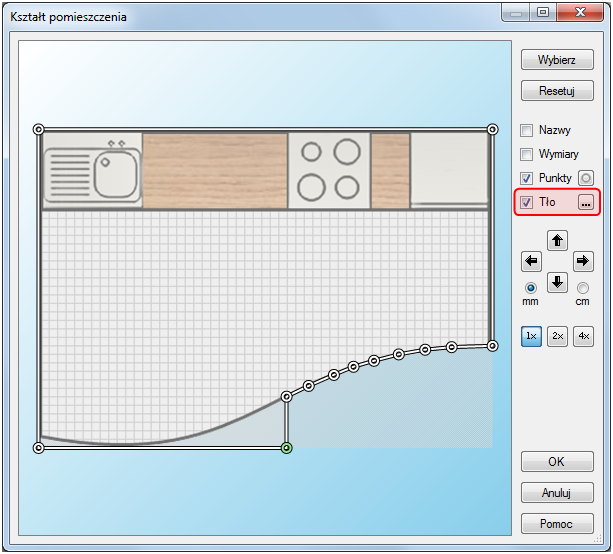Select the mm unit radio button
The height and width of the screenshot is (554, 613).
click(531, 288)
